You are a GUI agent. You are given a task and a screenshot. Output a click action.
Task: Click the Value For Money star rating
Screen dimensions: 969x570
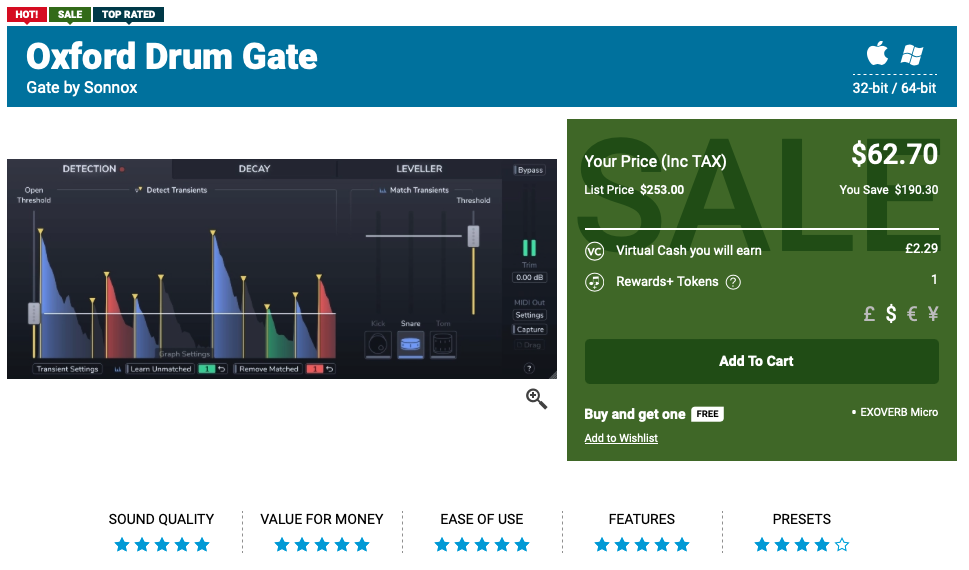322,545
